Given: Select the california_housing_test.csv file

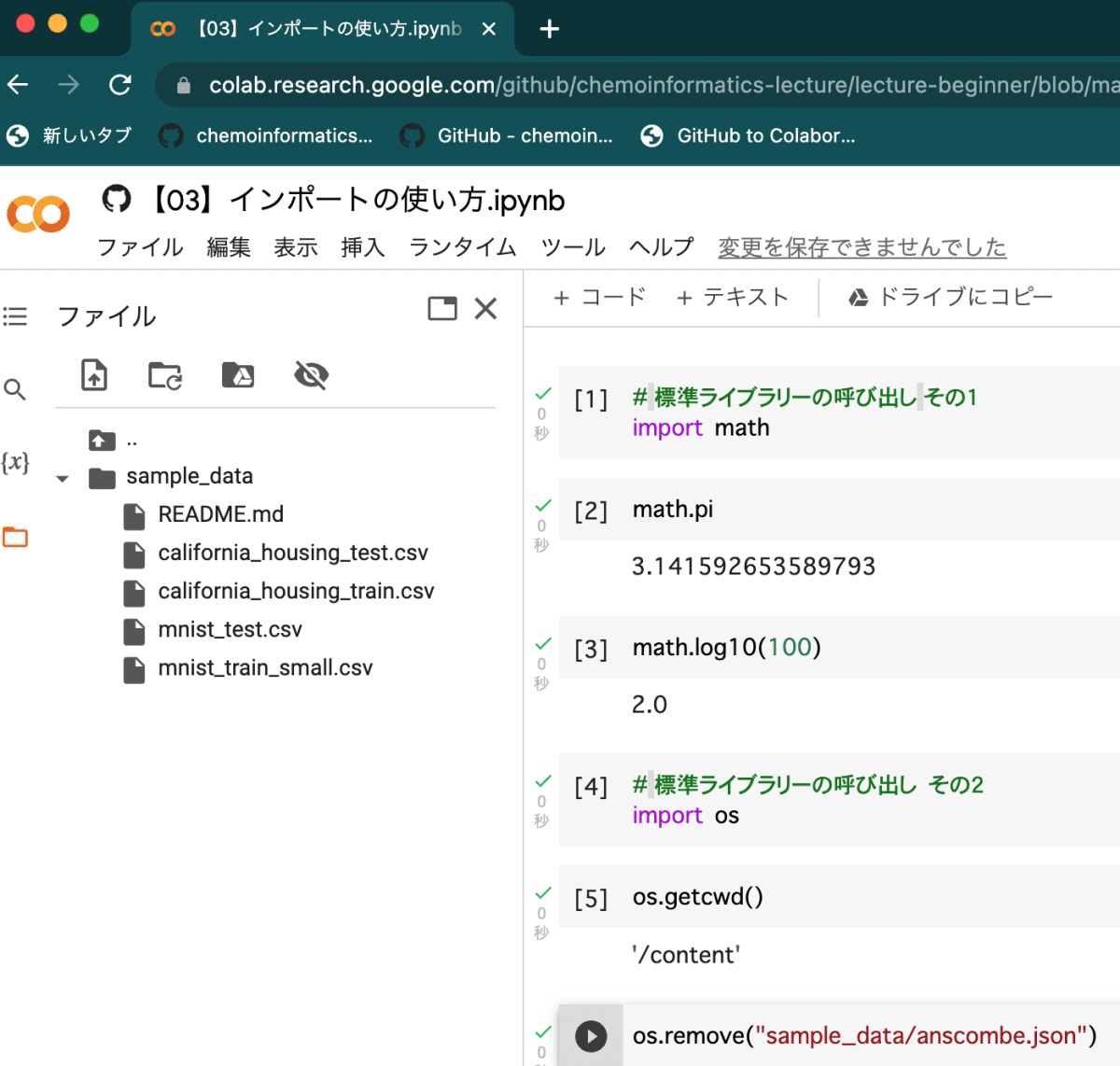Looking at the screenshot, I should coord(293,553).
